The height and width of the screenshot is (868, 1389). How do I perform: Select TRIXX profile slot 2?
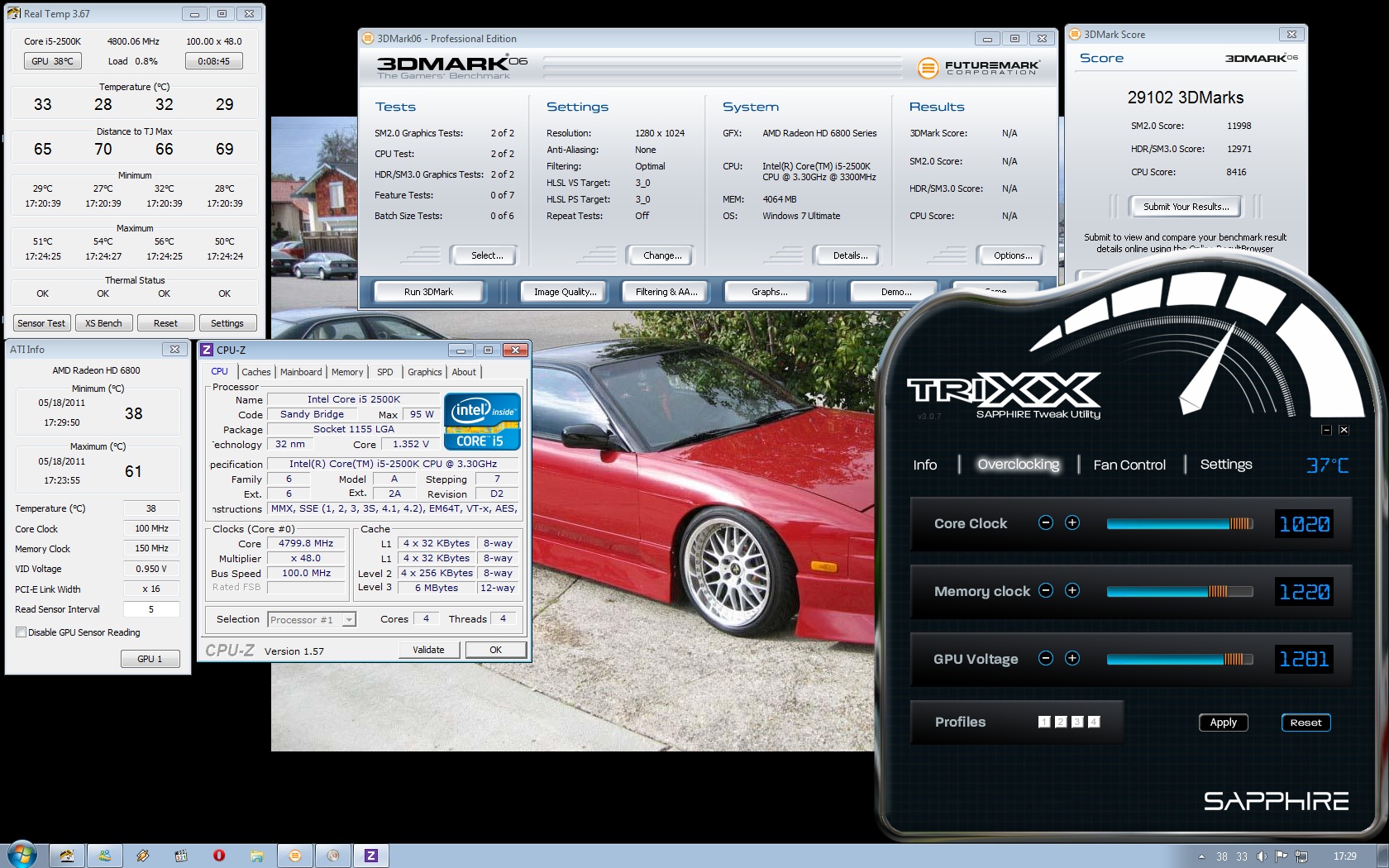[x=1061, y=722]
